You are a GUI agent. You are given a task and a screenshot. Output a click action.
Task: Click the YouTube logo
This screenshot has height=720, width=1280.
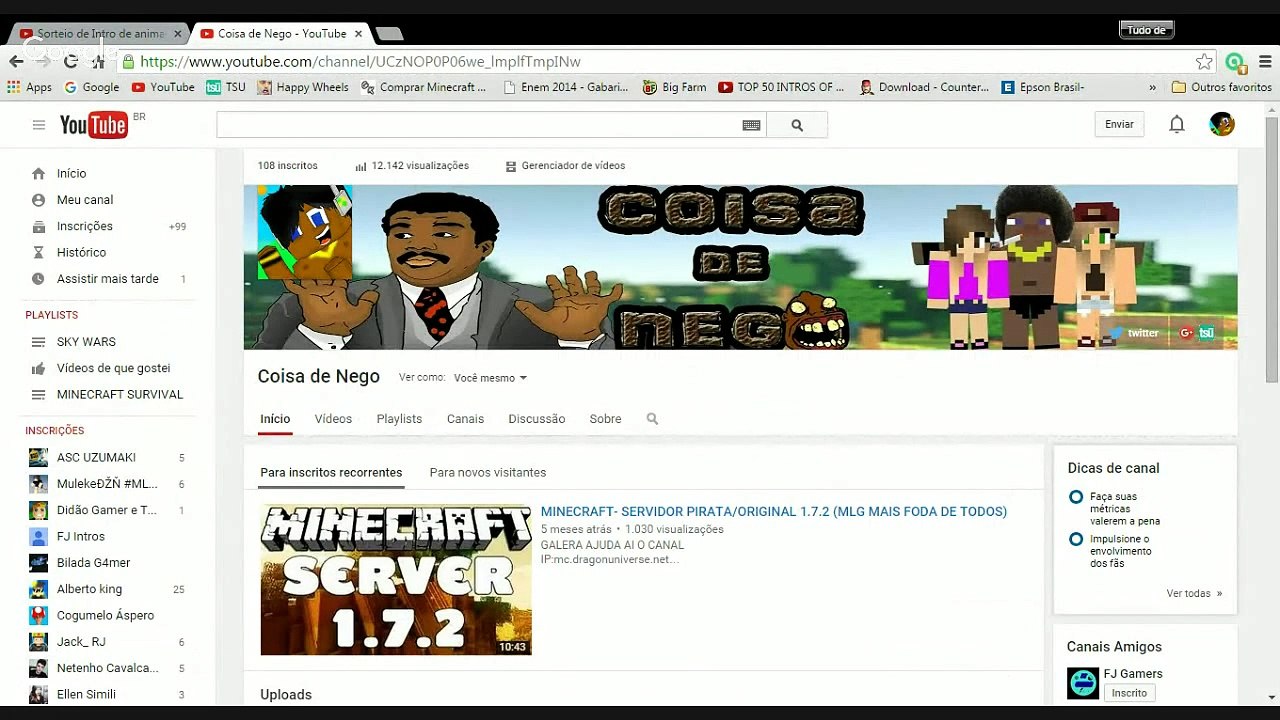coord(94,125)
